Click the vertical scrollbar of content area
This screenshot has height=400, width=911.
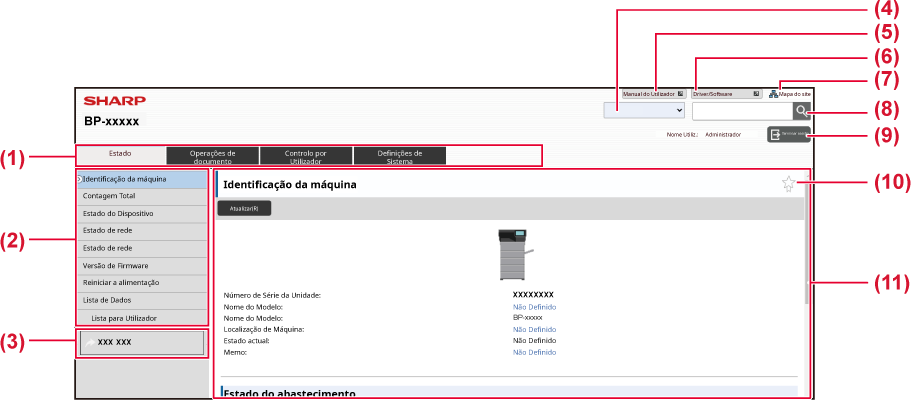(x=806, y=250)
